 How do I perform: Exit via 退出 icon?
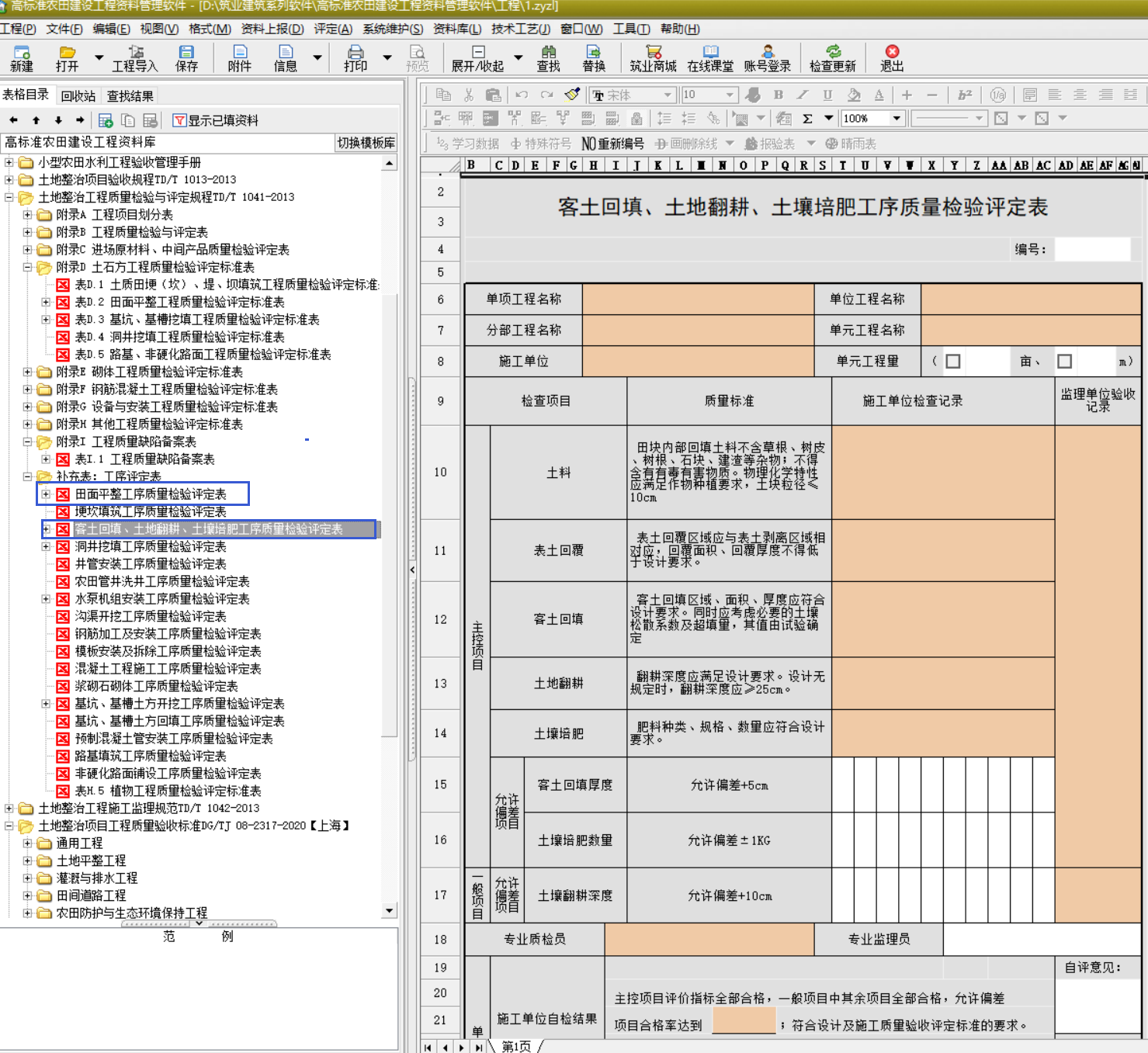[892, 58]
